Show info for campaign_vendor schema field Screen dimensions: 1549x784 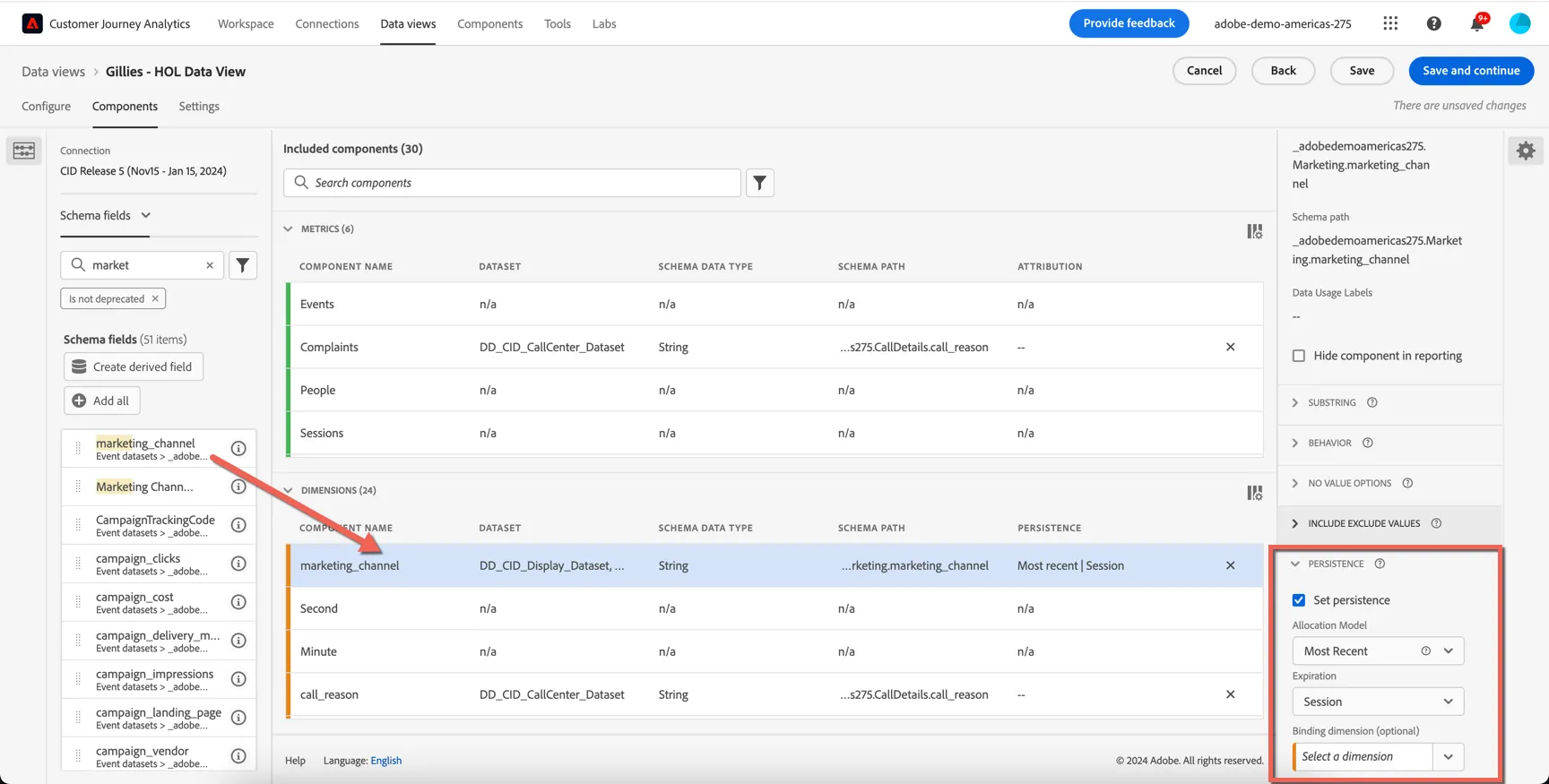238,756
